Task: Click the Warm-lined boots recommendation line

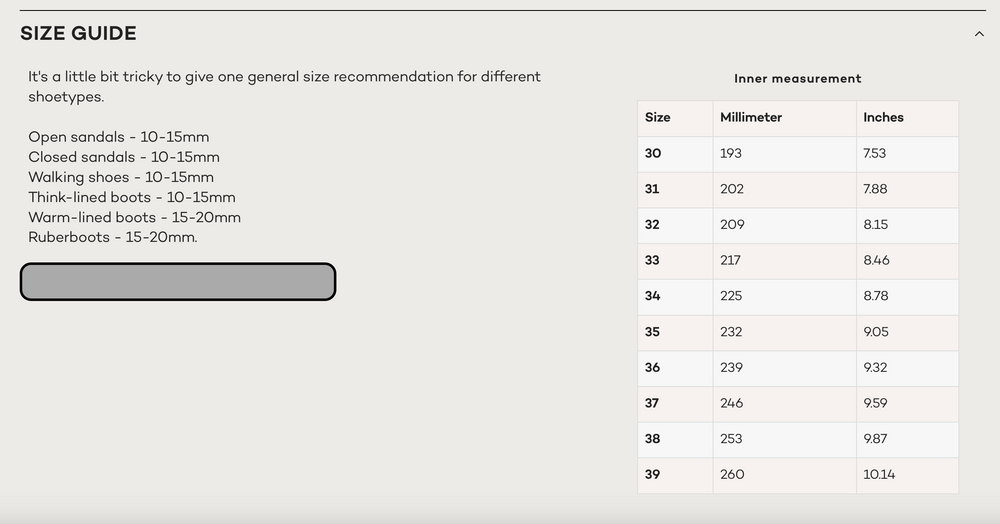Action: [135, 217]
